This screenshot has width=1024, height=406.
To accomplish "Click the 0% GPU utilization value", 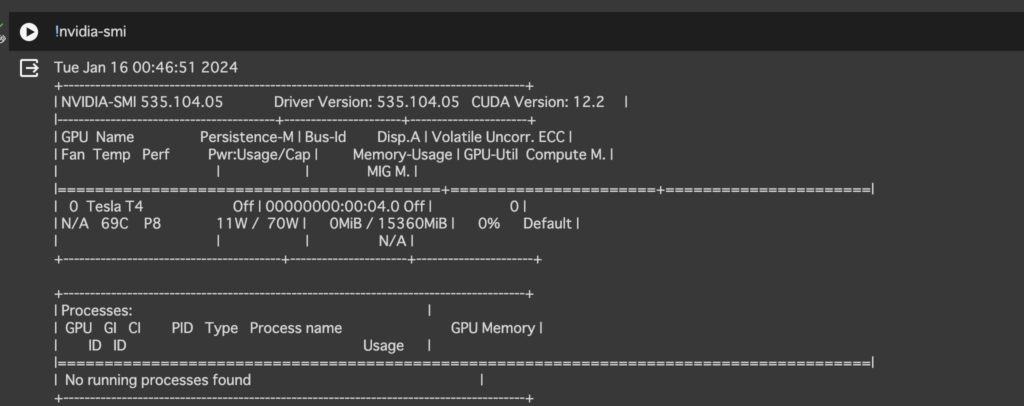I will click(x=488, y=223).
